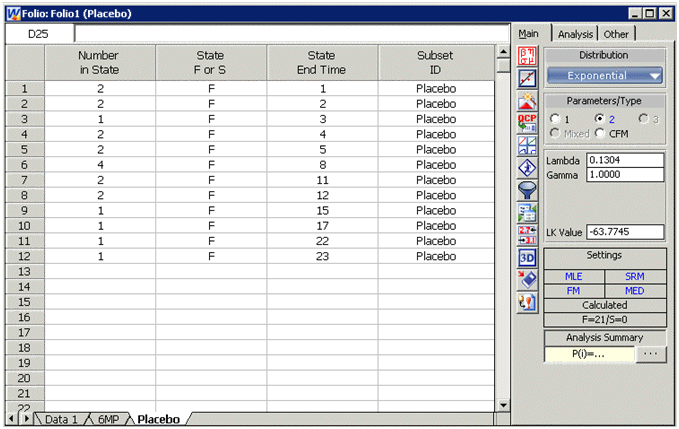Click the MED setting
This screenshot has height=429, width=679.
point(634,291)
